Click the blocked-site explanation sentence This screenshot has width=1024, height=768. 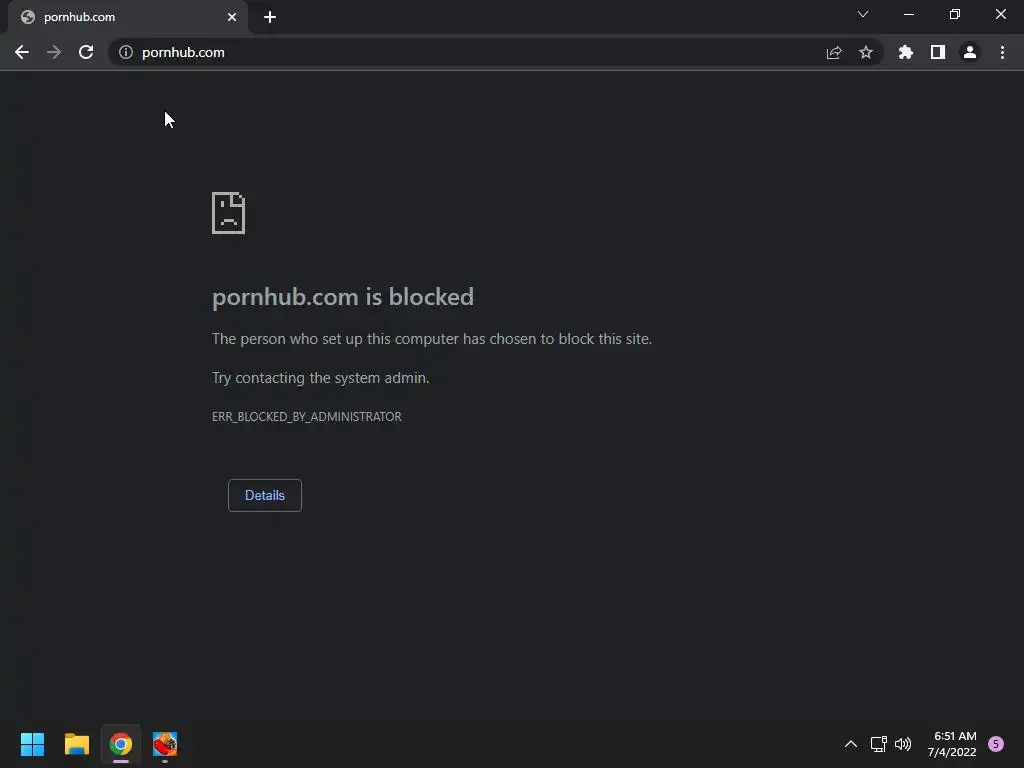[432, 339]
